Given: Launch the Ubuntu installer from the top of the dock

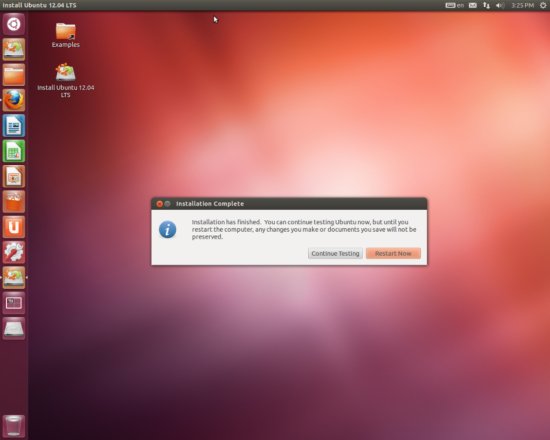Looking at the screenshot, I should [x=14, y=49].
